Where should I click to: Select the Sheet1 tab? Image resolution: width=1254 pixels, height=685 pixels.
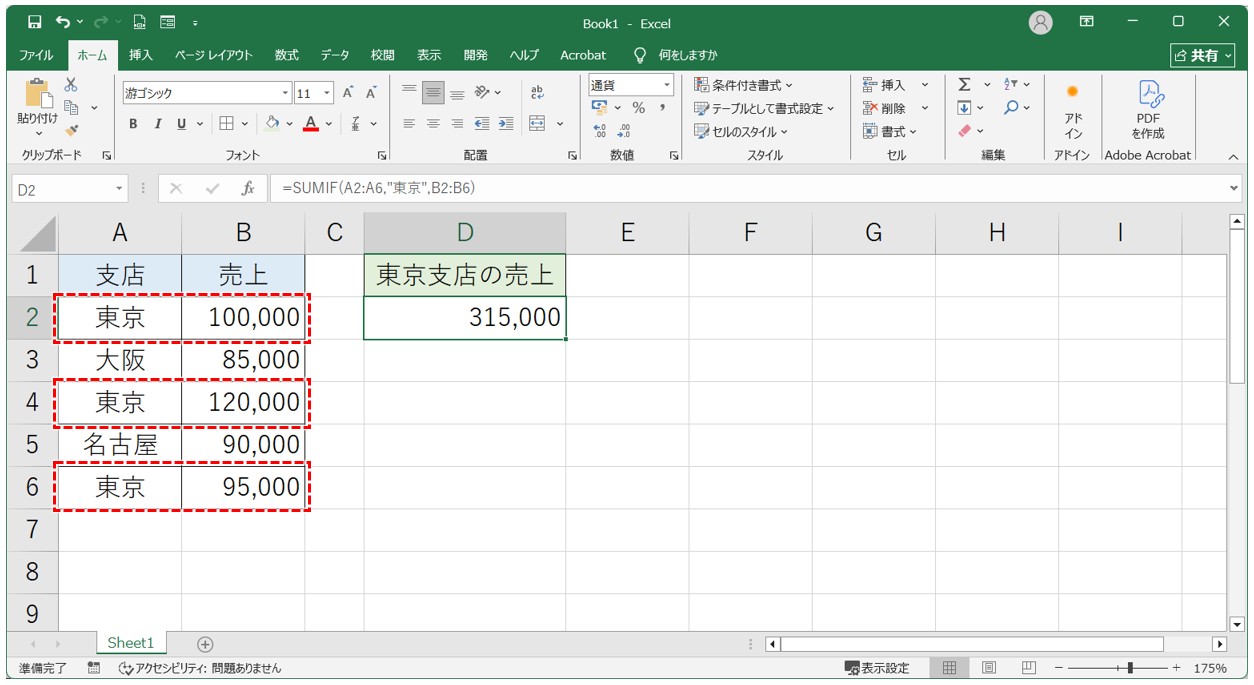(x=131, y=643)
